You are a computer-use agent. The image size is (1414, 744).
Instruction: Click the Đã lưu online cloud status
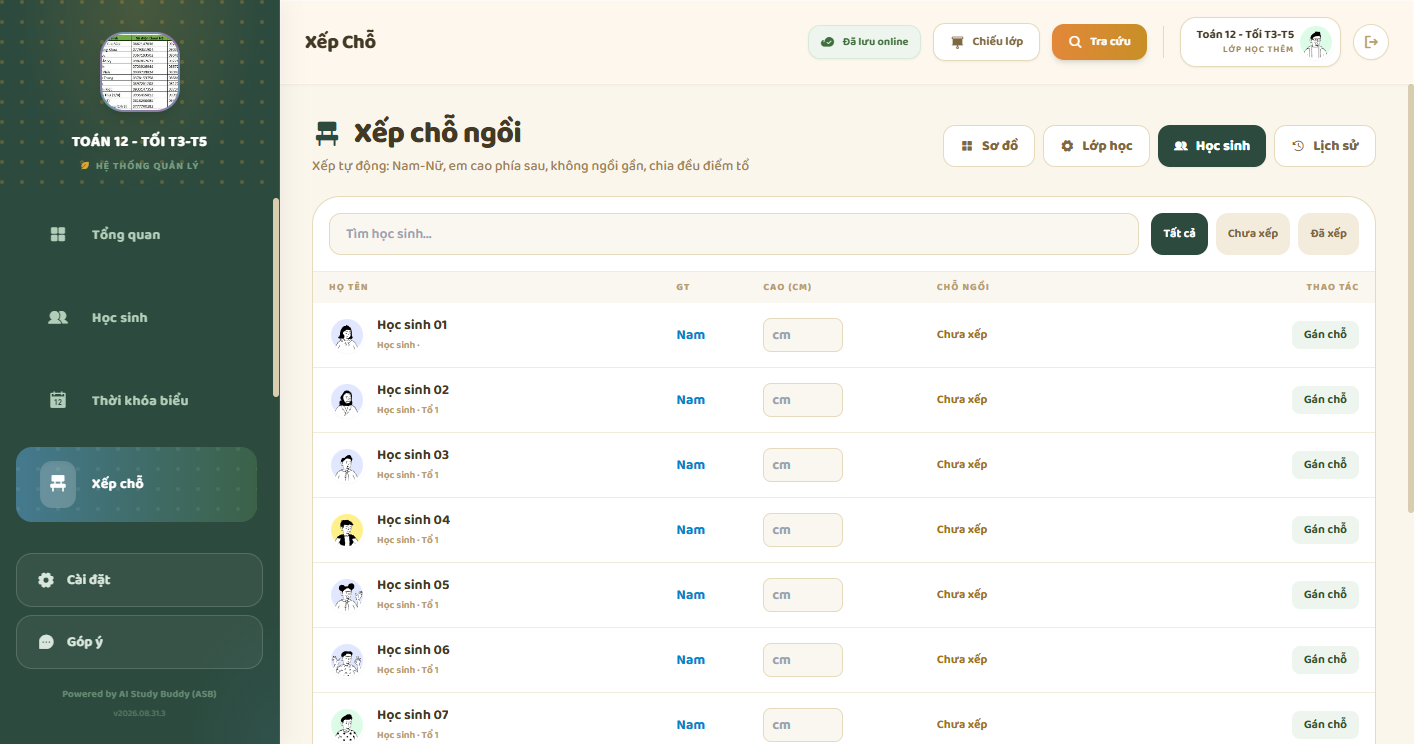(x=864, y=42)
